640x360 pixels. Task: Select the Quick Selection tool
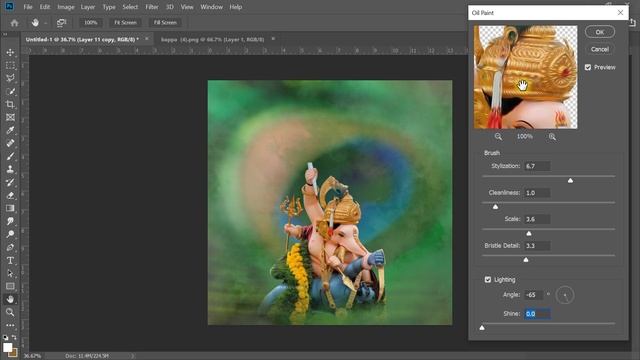point(10,91)
